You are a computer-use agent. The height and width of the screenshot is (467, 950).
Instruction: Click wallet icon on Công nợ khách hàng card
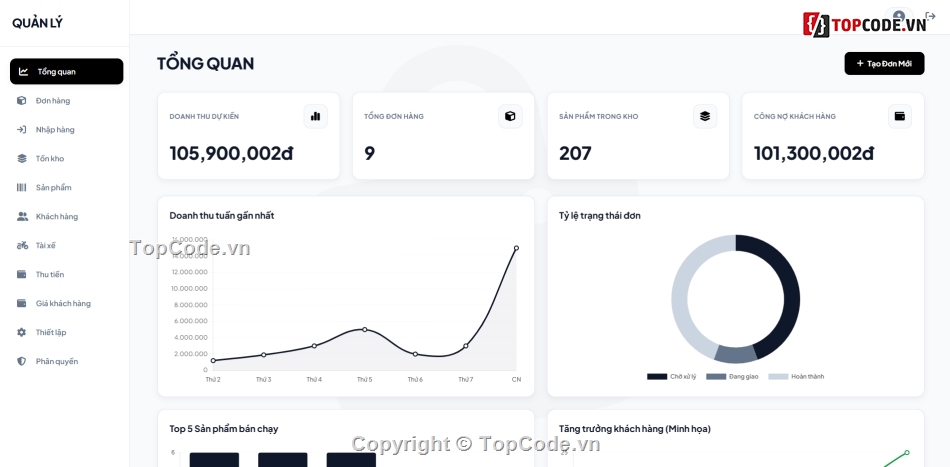(x=900, y=116)
